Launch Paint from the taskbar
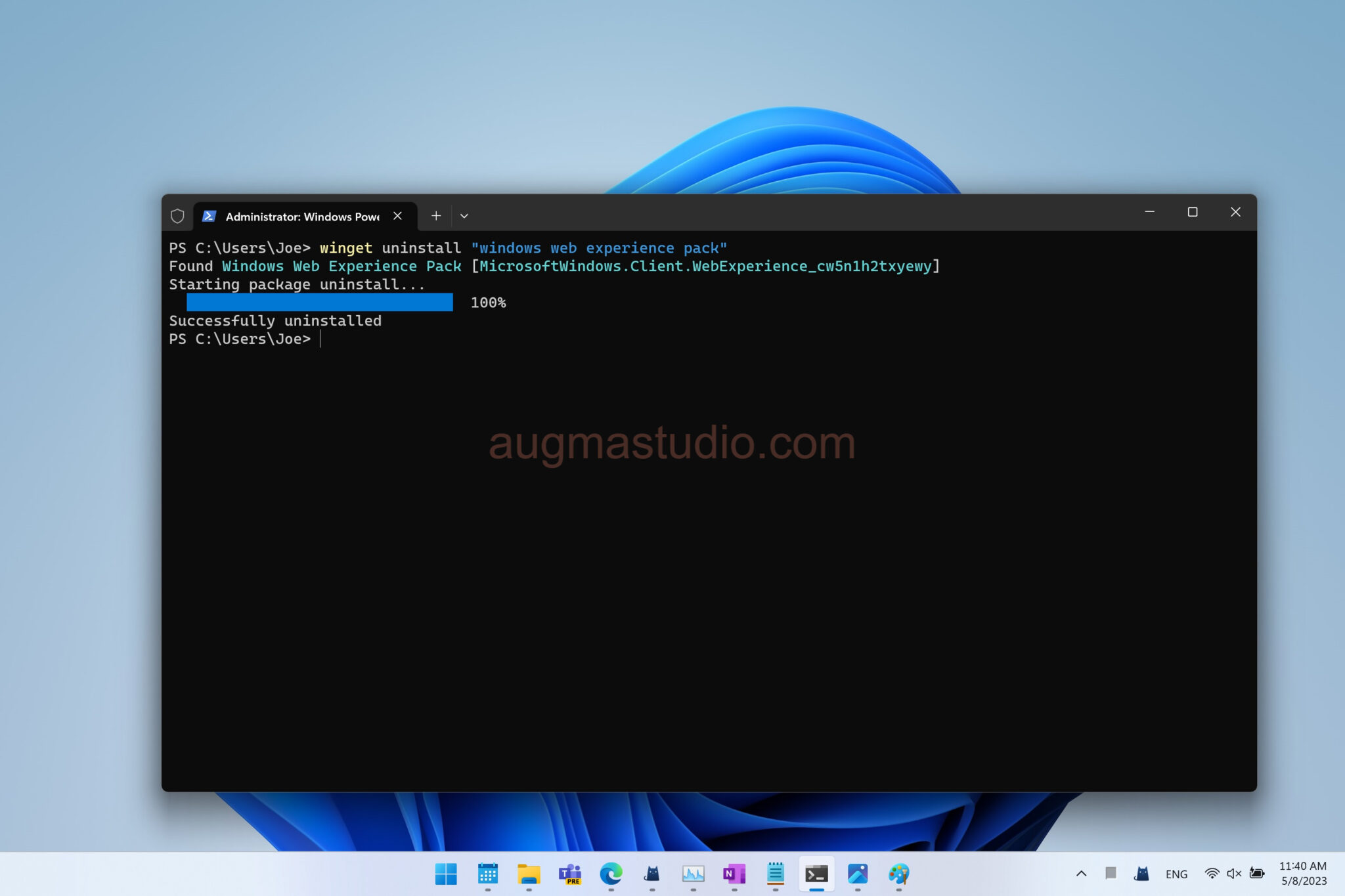Viewport: 1345px width, 896px height. tap(898, 874)
